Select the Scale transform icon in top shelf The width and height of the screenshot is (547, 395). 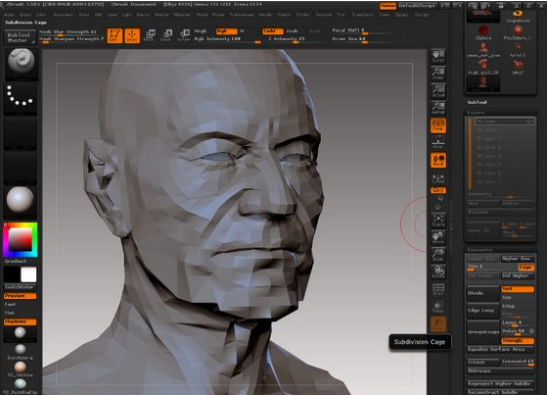tap(166, 35)
